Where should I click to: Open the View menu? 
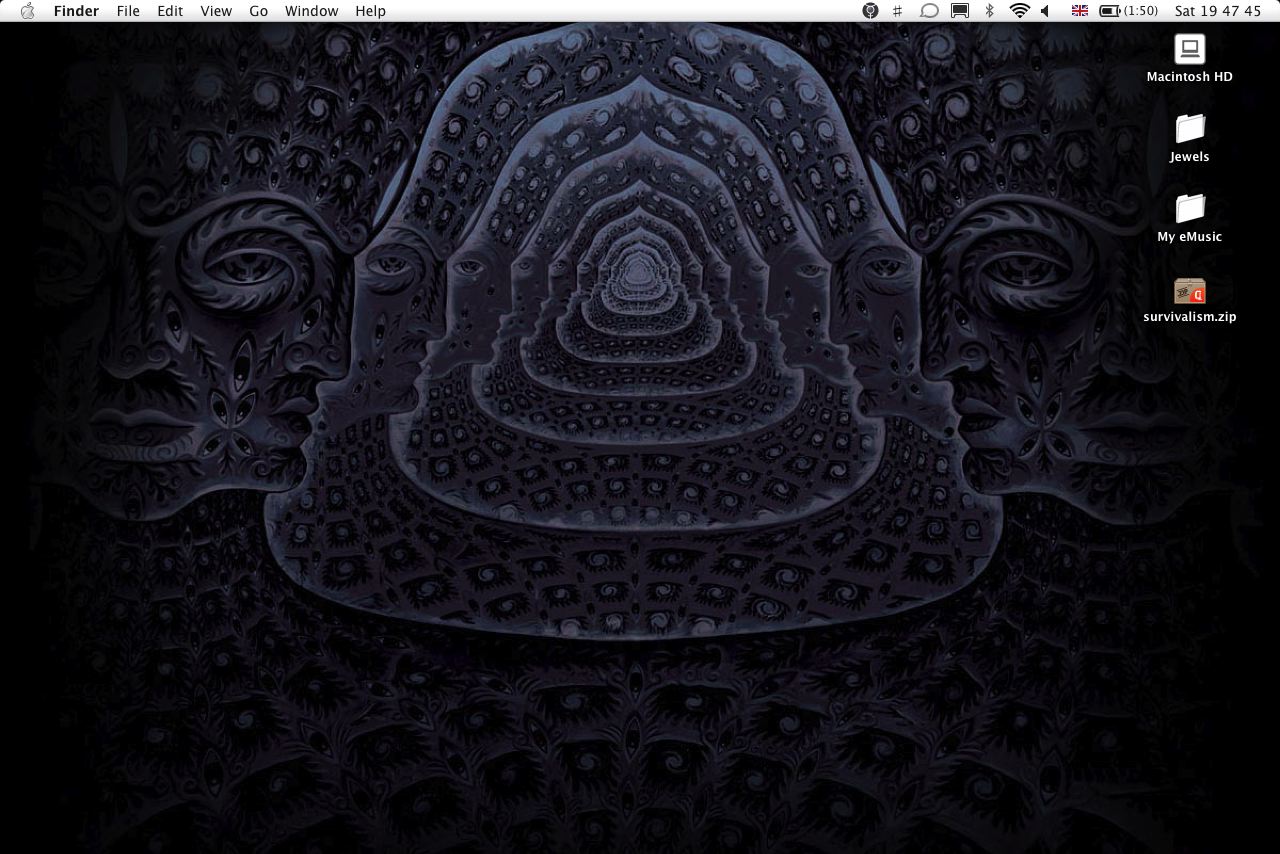tap(216, 11)
